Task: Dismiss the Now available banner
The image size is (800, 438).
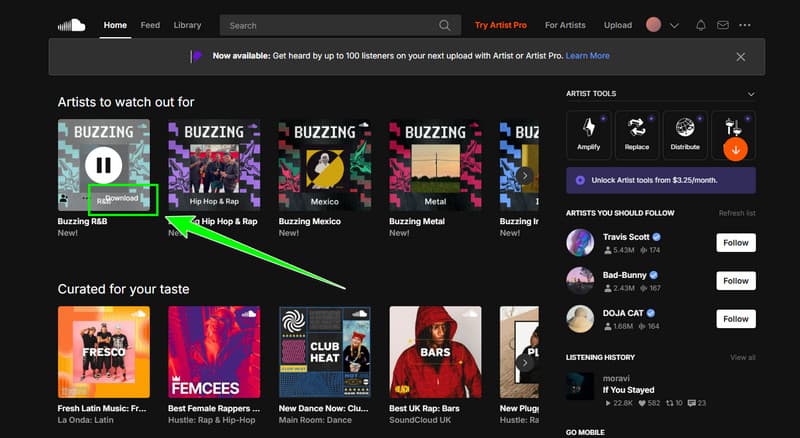Action: [740, 57]
